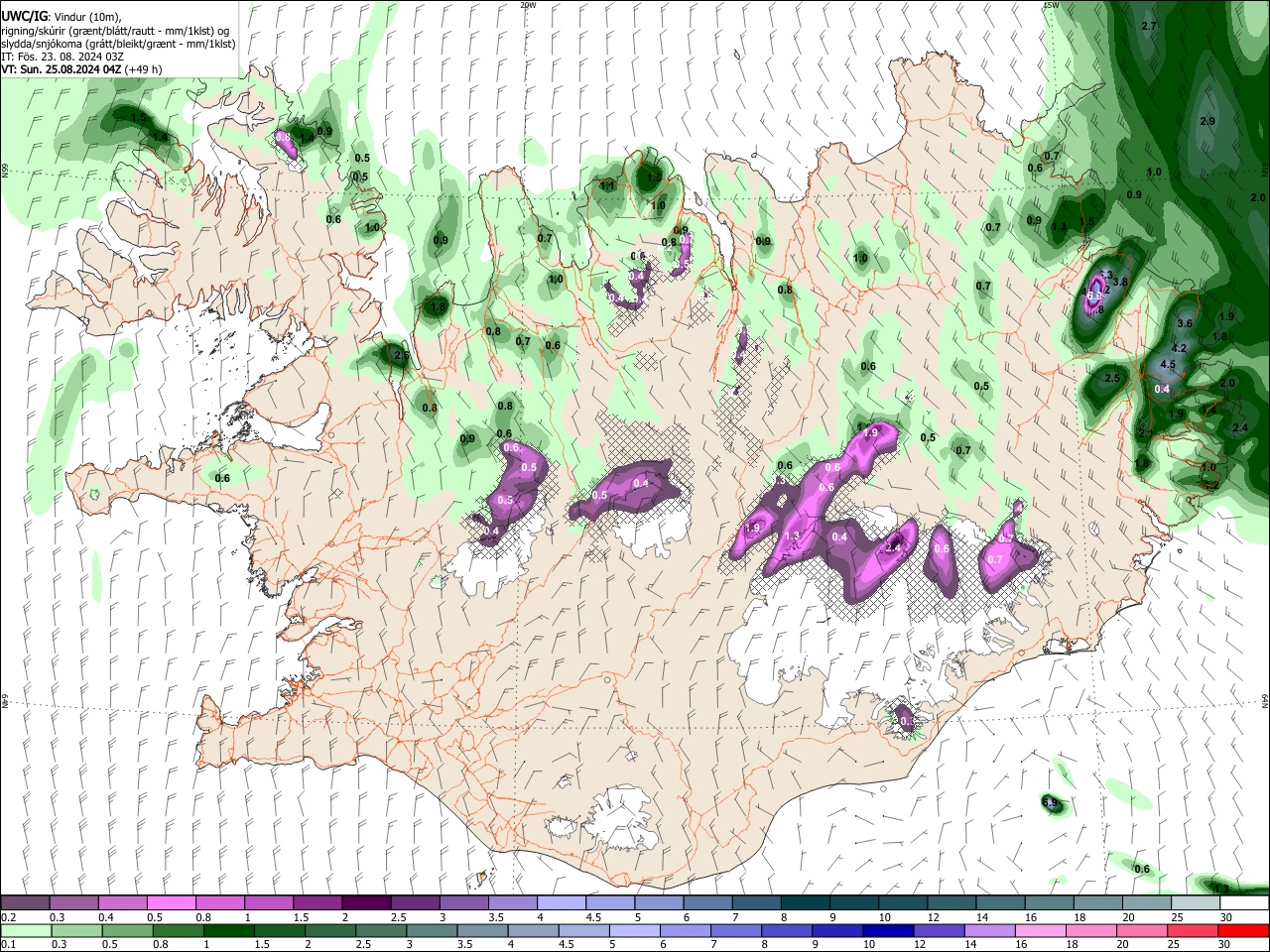Select the brightest pink snow swatch (0.5–0.8)
Image resolution: width=1270 pixels, height=952 pixels.
171,903
